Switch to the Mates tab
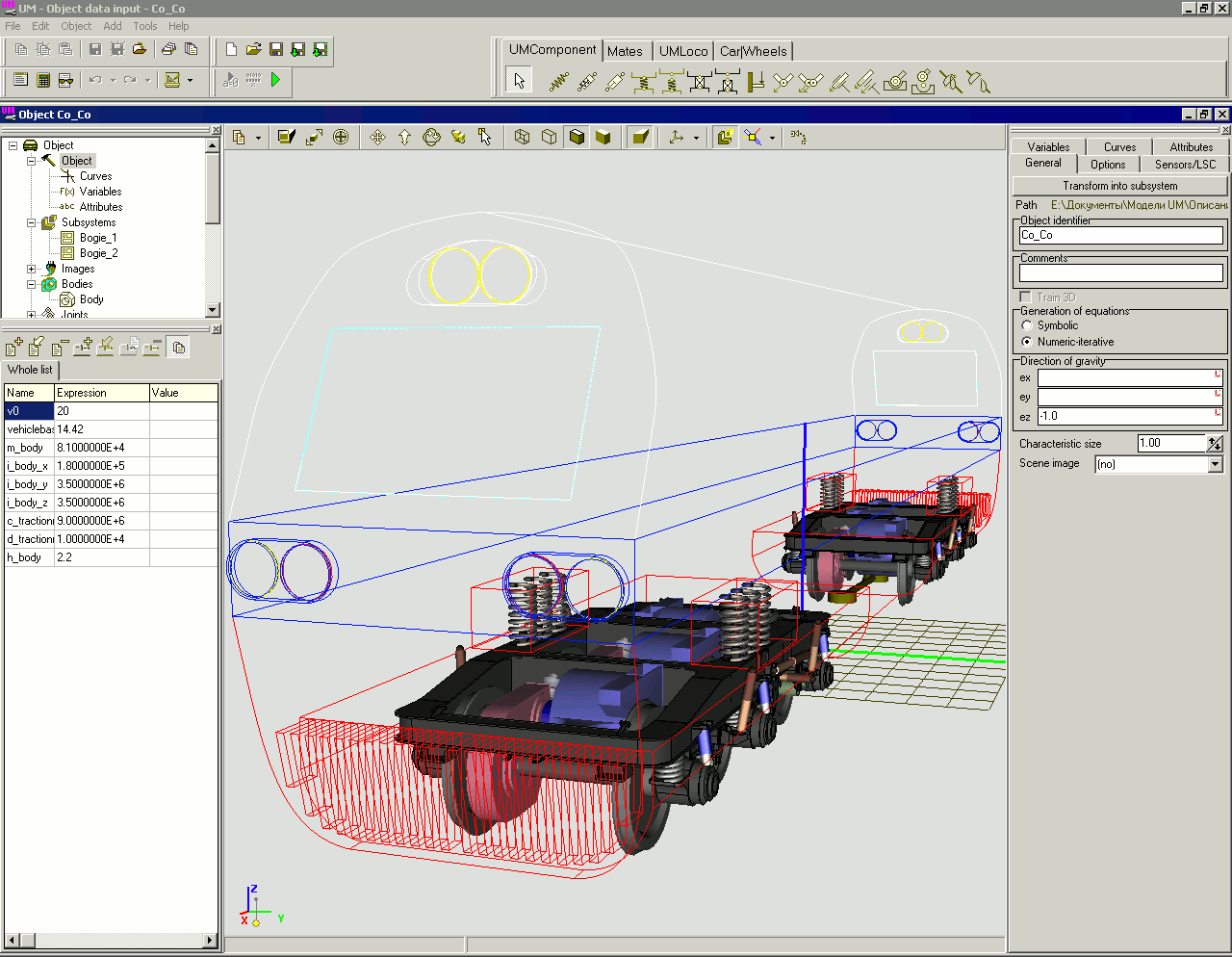This screenshot has width=1232, height=957. click(627, 50)
